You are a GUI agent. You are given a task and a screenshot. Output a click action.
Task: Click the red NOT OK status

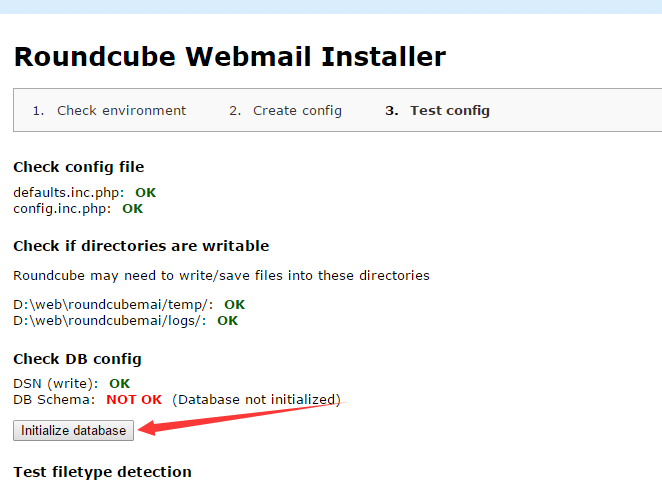(134, 400)
